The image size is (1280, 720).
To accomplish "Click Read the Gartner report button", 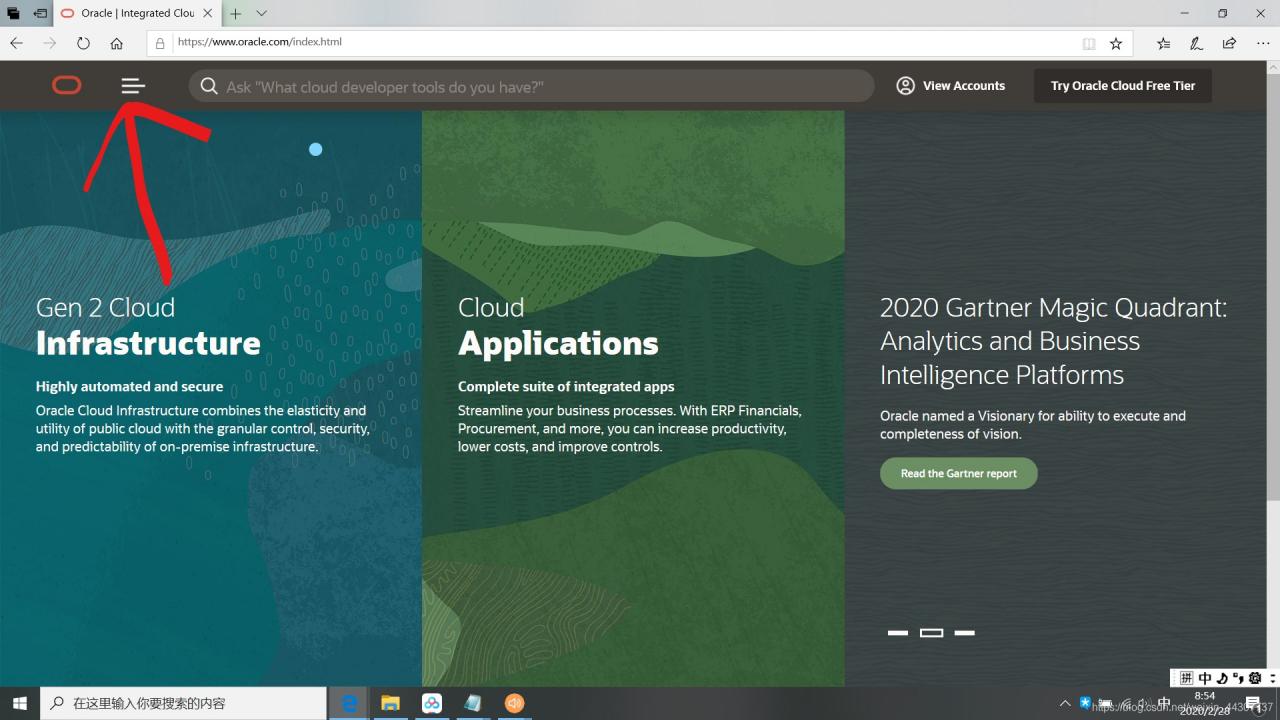I will [959, 474].
